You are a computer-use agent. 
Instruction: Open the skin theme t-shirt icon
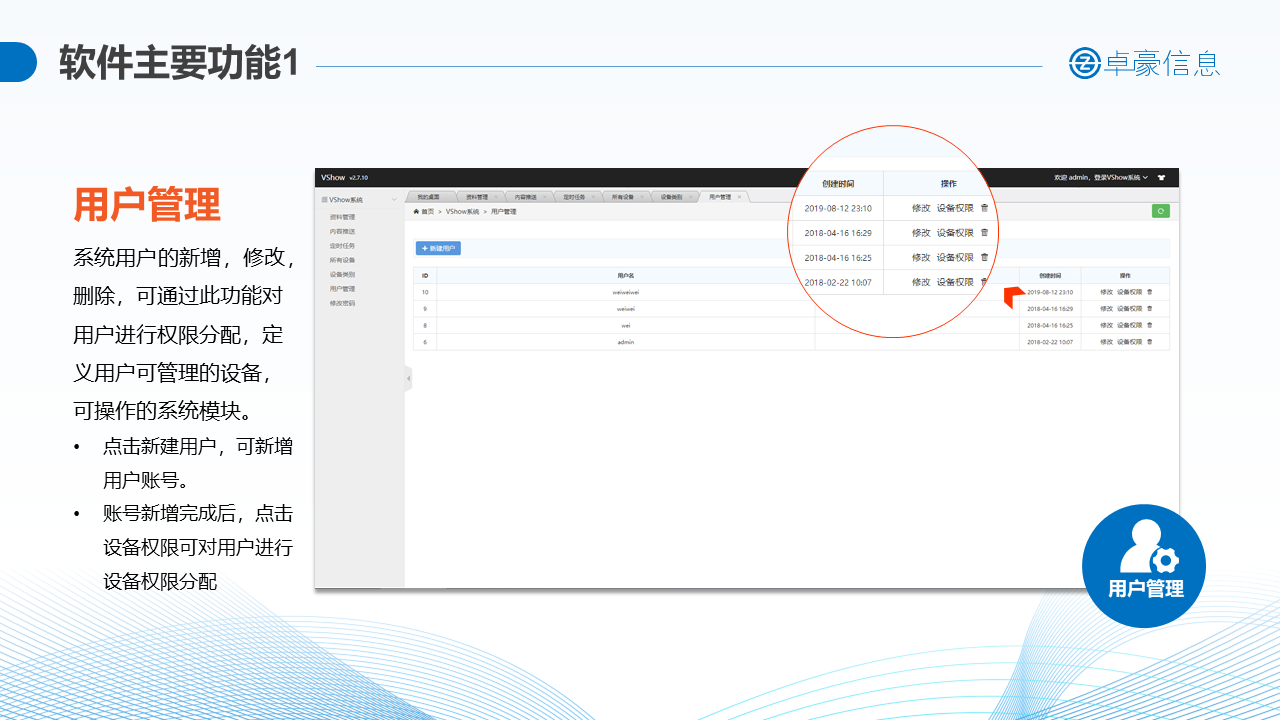pos(1161,178)
